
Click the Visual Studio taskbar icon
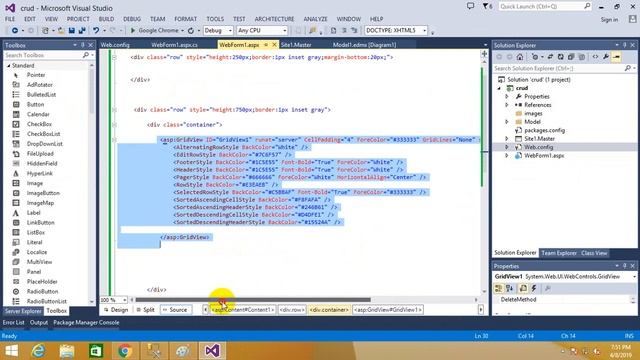click(x=212, y=351)
